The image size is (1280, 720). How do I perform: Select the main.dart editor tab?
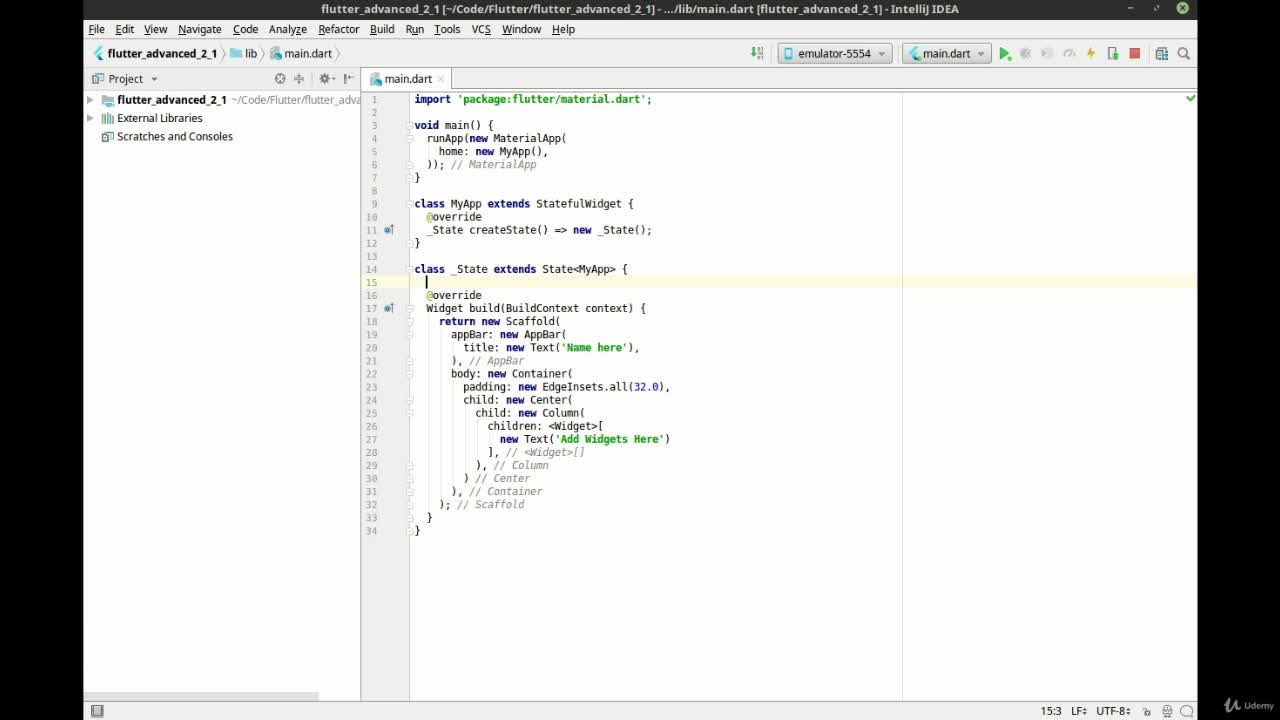point(408,79)
